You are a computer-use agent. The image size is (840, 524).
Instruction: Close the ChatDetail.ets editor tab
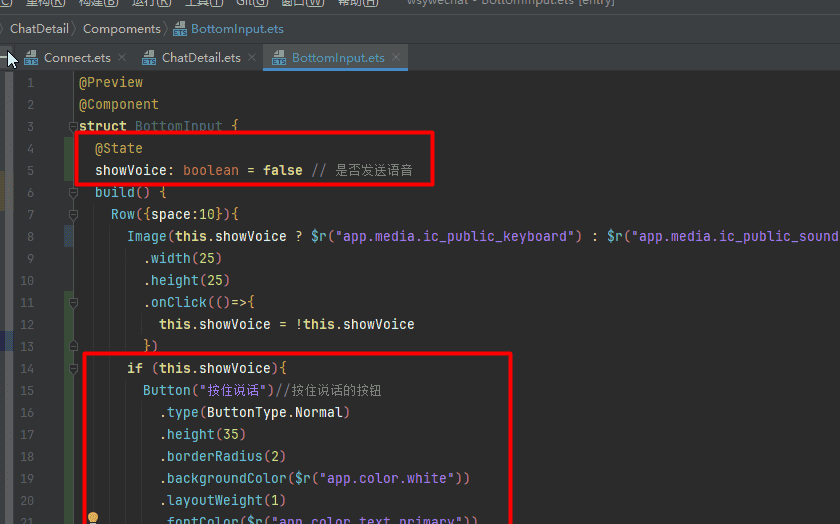tap(251, 58)
